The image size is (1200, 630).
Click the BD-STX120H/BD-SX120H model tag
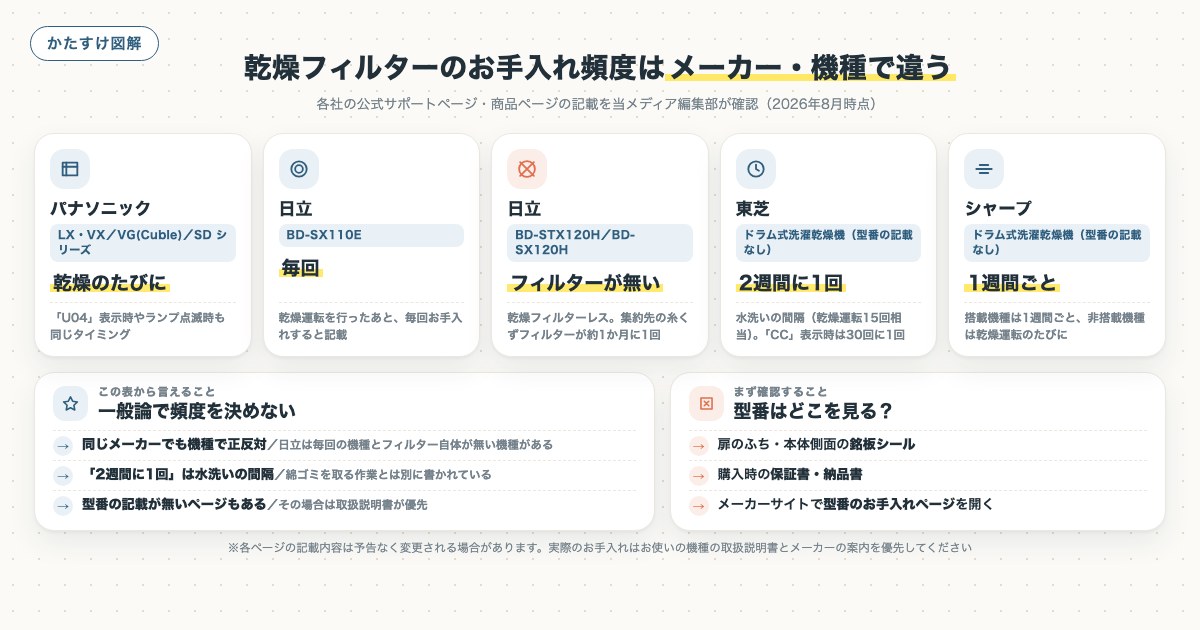point(600,243)
